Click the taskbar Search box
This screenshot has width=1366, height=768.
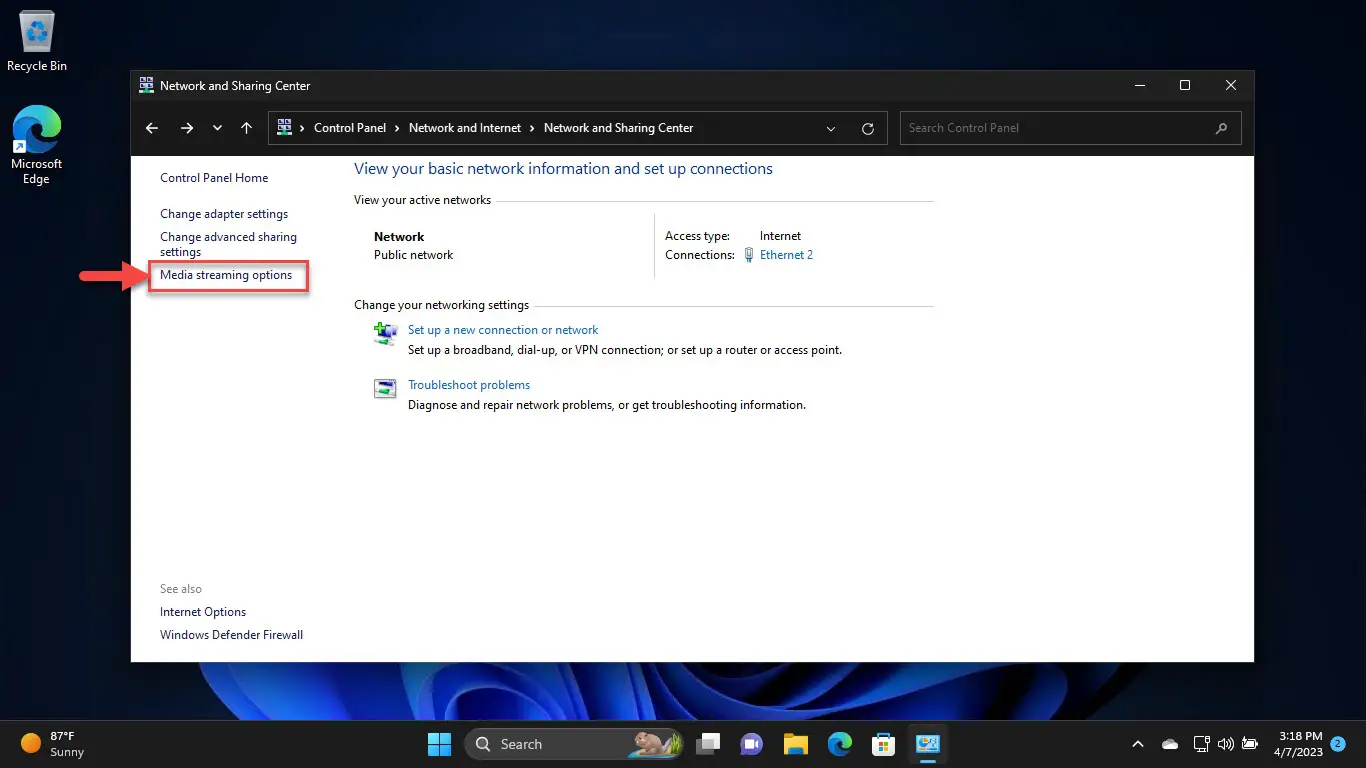tap(575, 744)
